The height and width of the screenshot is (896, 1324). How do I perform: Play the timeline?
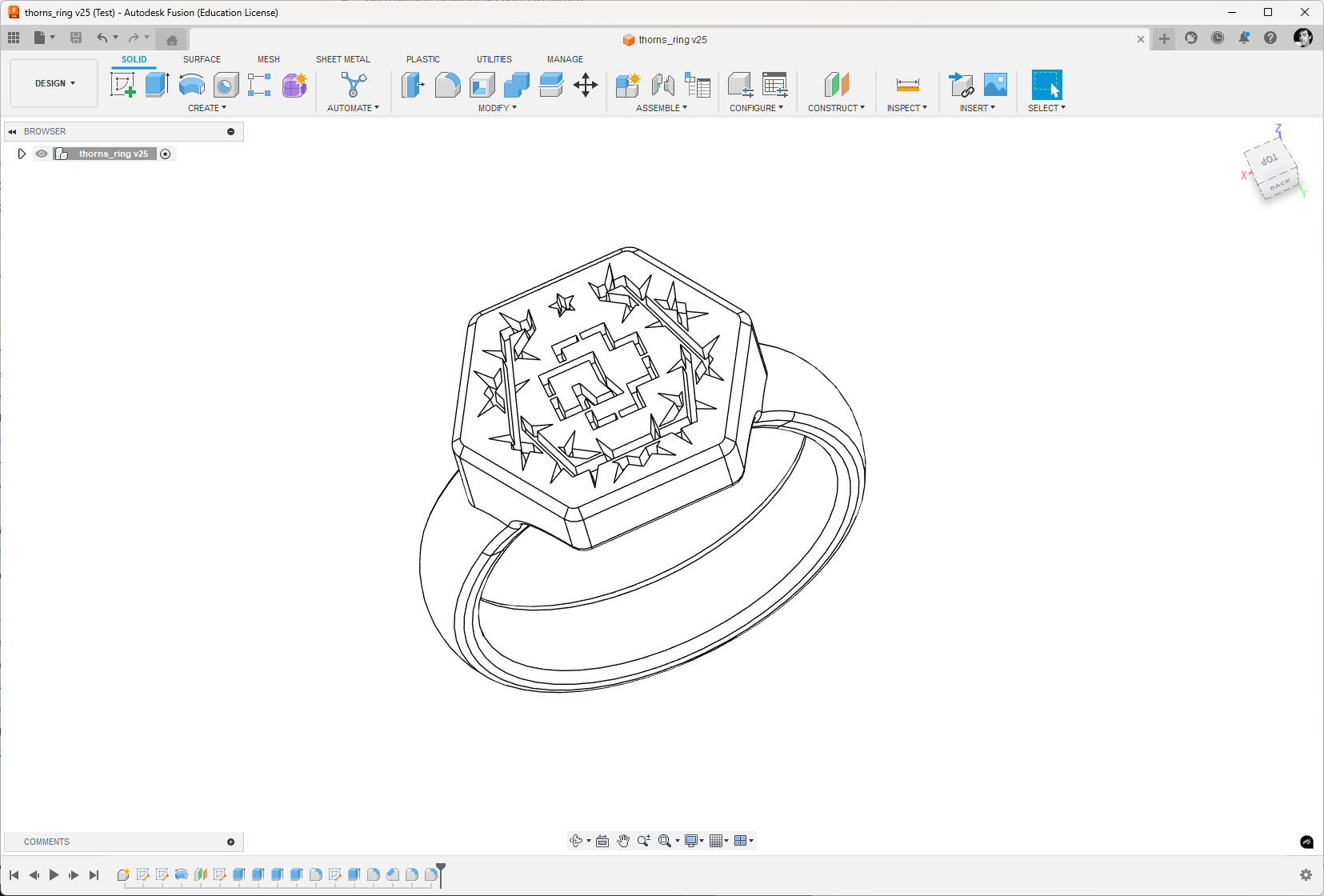click(54, 875)
